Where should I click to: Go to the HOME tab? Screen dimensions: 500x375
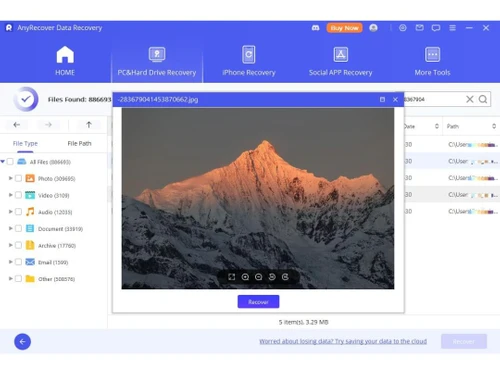click(x=65, y=61)
